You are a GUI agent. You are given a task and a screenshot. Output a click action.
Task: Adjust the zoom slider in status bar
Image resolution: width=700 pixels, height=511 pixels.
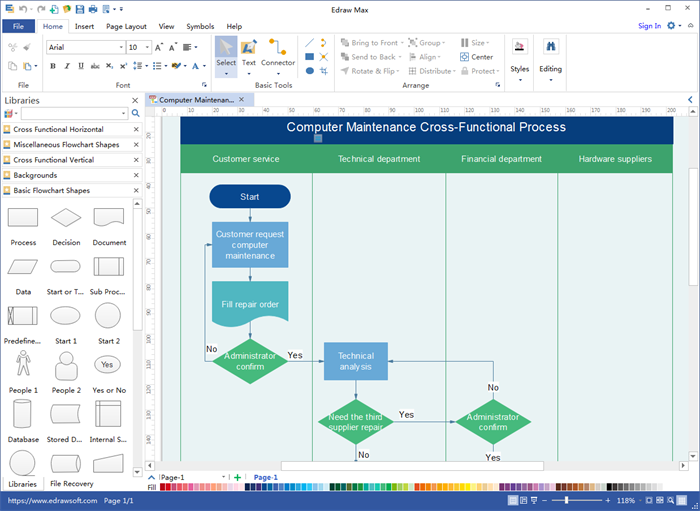click(x=568, y=500)
